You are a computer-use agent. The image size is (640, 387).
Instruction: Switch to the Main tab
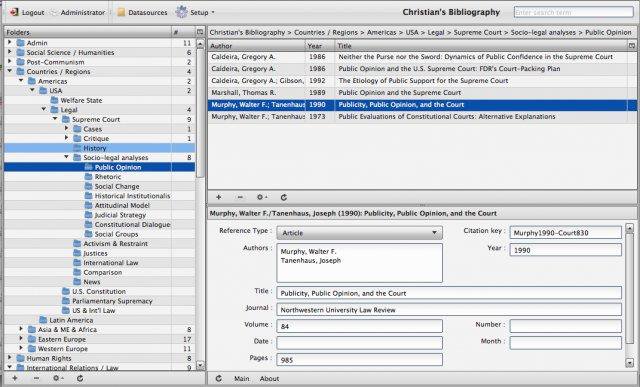[x=242, y=378]
